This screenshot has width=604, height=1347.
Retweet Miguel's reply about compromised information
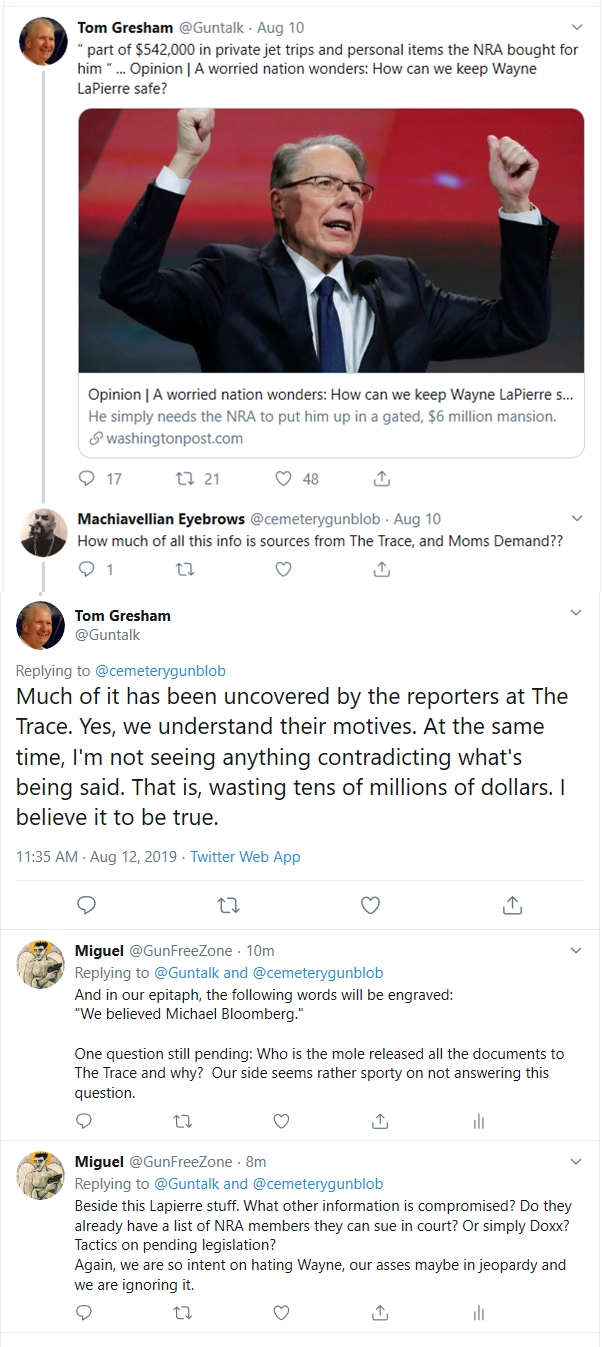point(183,1312)
